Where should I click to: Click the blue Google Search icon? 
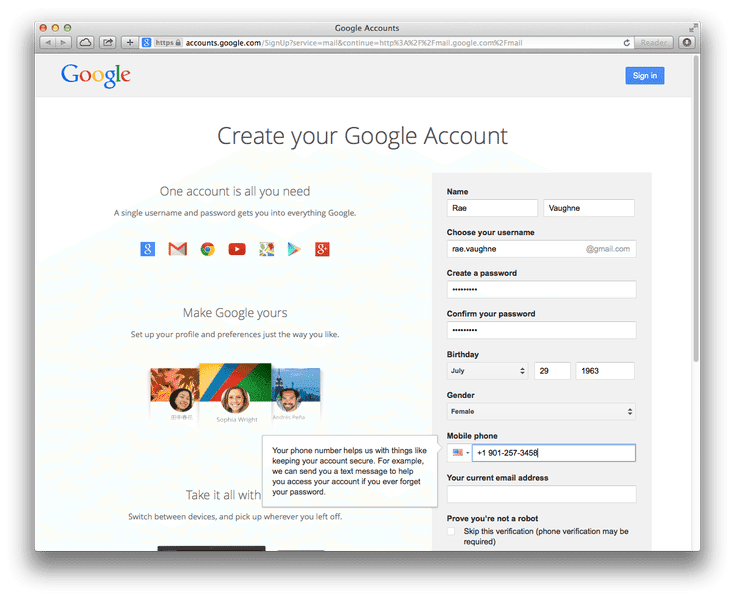(x=148, y=249)
